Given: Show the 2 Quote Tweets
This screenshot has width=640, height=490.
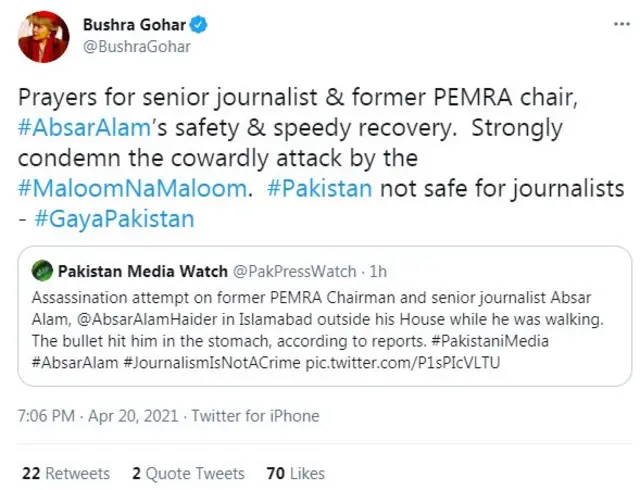Looking at the screenshot, I should click(187, 473).
